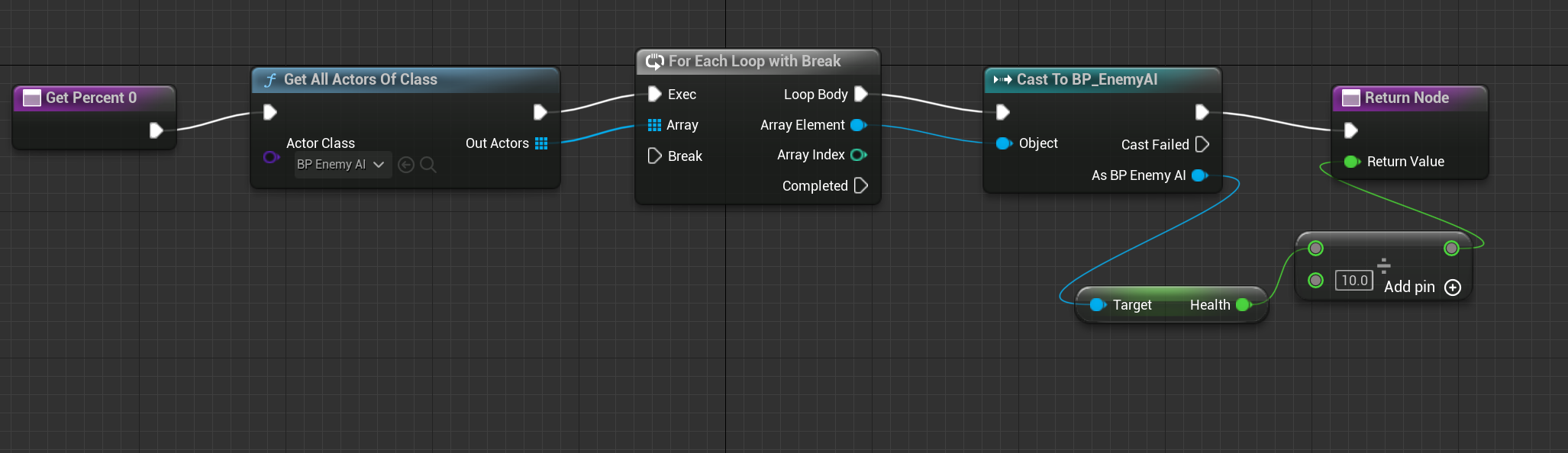Click the Cast Failed label

1155,145
